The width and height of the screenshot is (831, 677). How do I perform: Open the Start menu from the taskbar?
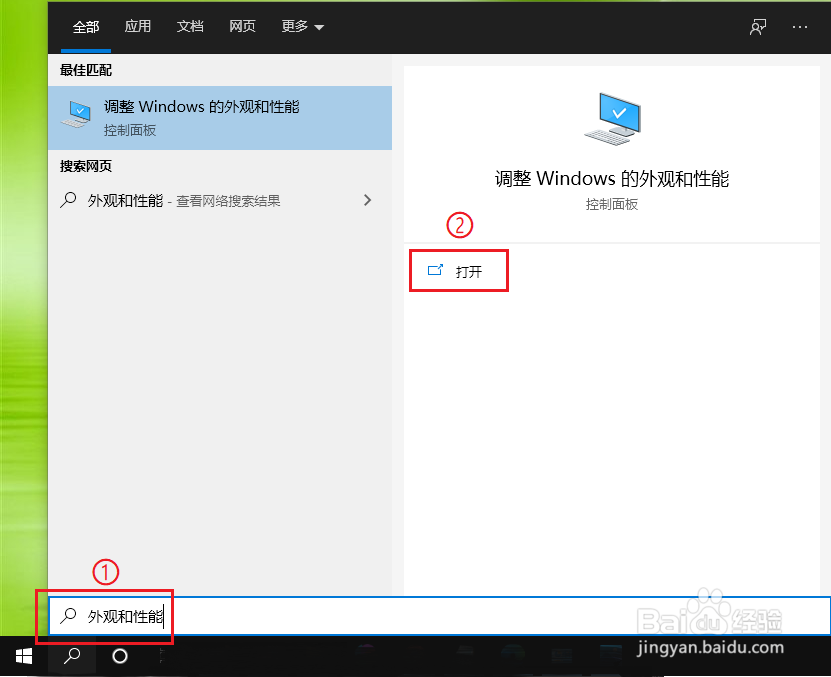(23, 657)
